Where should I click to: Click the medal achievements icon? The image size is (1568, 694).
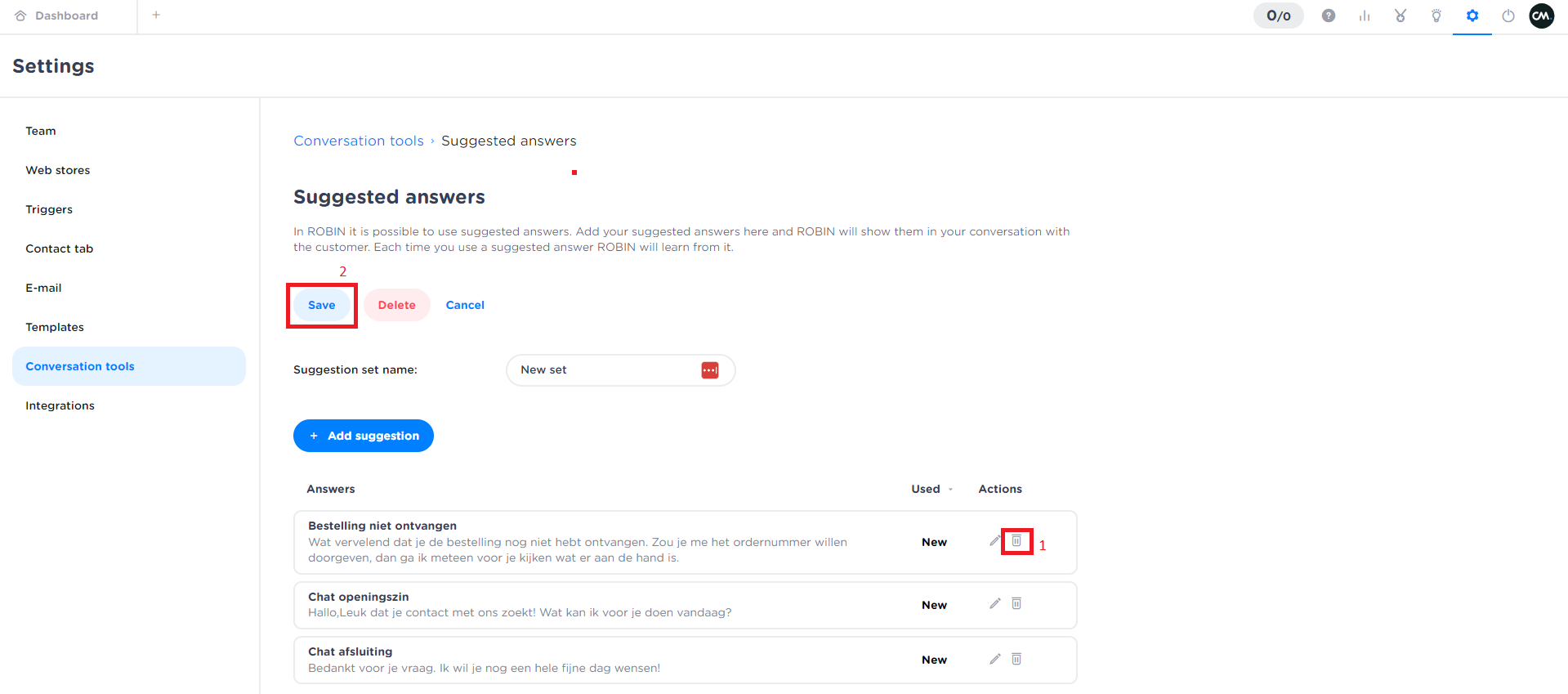1400,16
